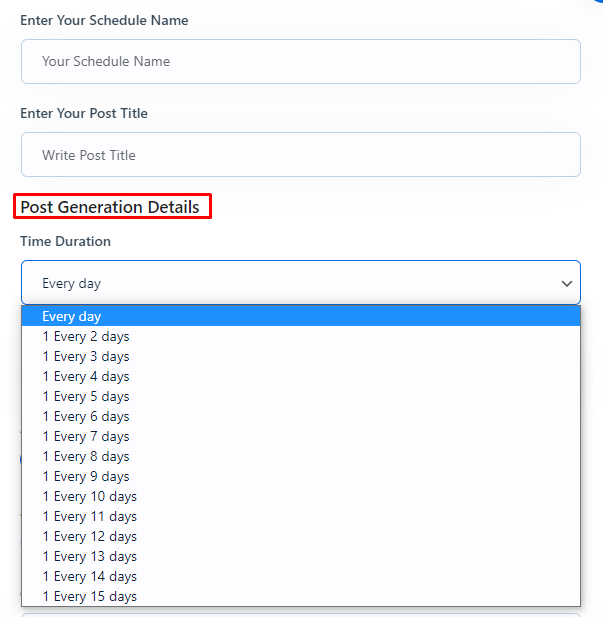Choose '1 Every 2 days' option
603x617 pixels.
click(301, 336)
